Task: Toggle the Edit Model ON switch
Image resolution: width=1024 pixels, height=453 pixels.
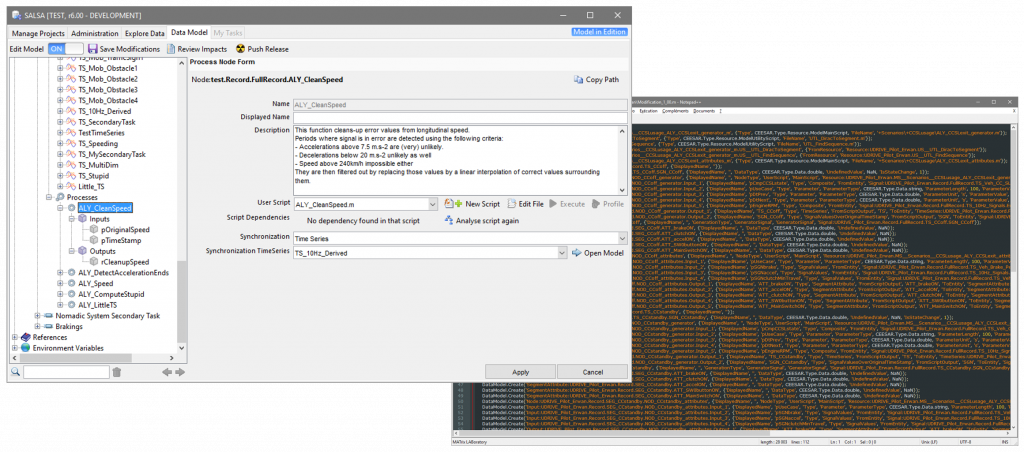Action: (61, 48)
